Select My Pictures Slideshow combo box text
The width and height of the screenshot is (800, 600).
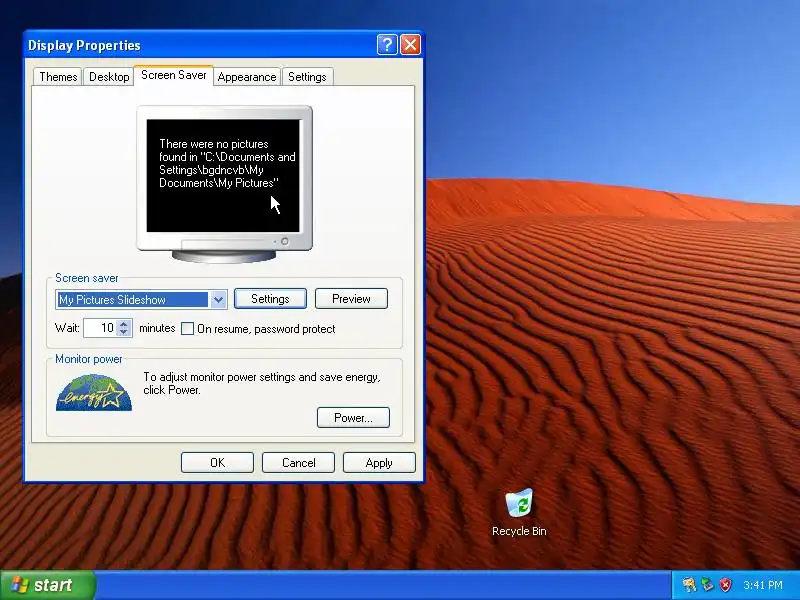[x=133, y=299]
